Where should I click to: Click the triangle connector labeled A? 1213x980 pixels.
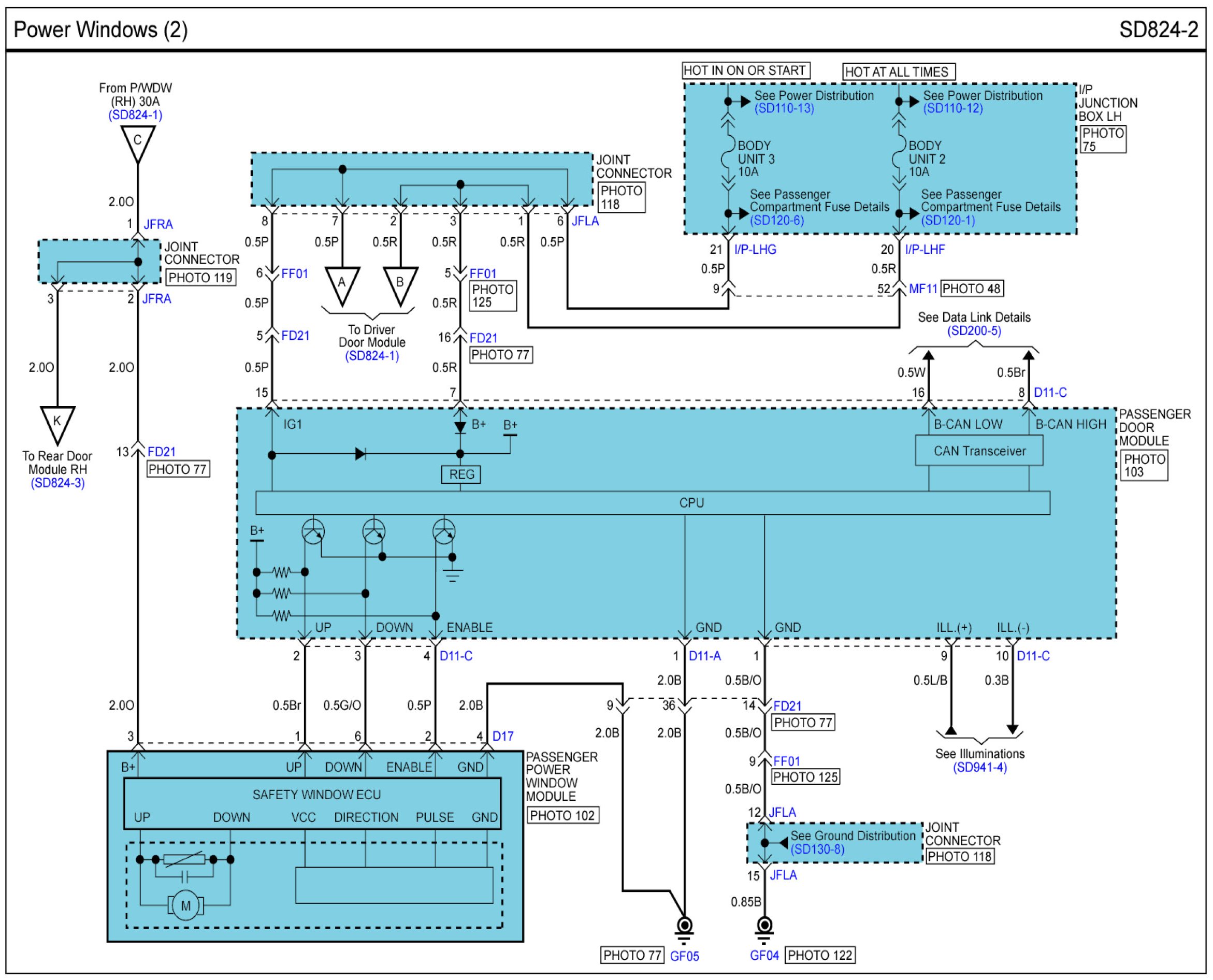[341, 283]
